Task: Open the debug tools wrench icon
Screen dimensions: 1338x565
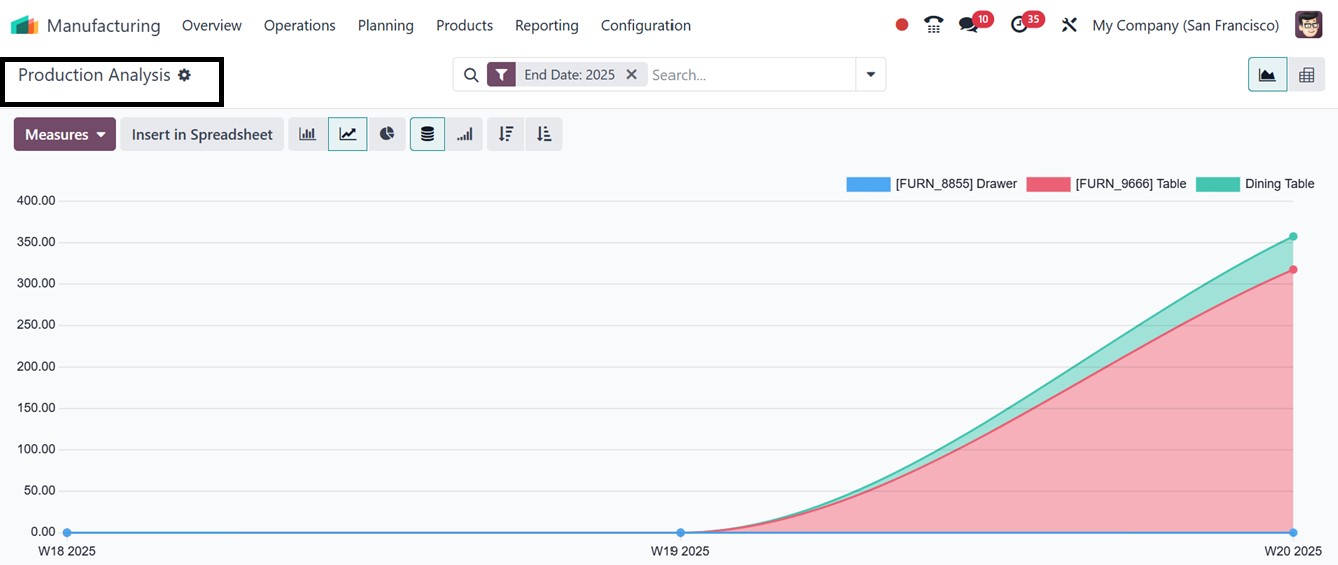Action: [1069, 25]
